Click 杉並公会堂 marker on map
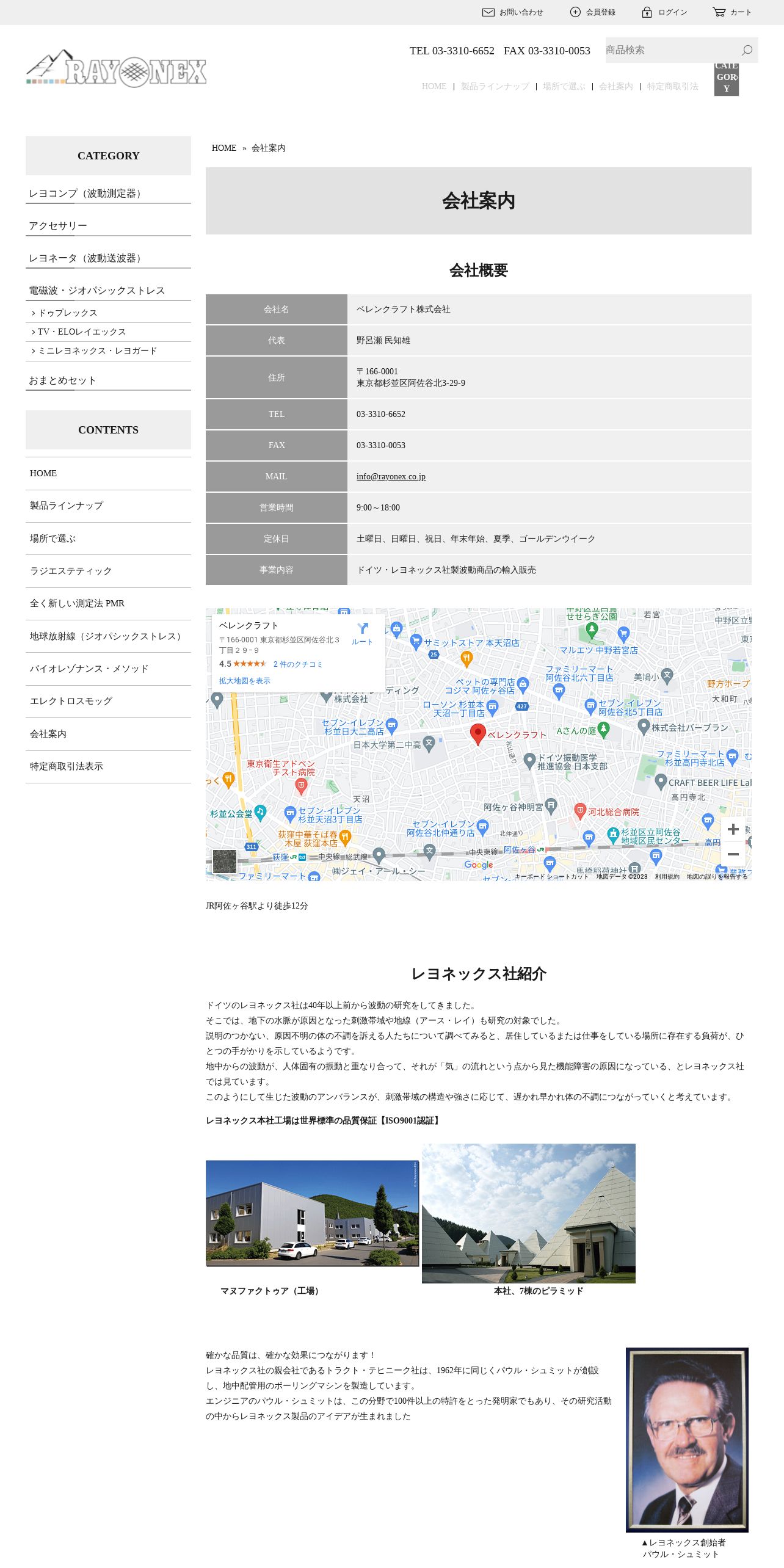The height and width of the screenshot is (1568, 784). (x=260, y=812)
